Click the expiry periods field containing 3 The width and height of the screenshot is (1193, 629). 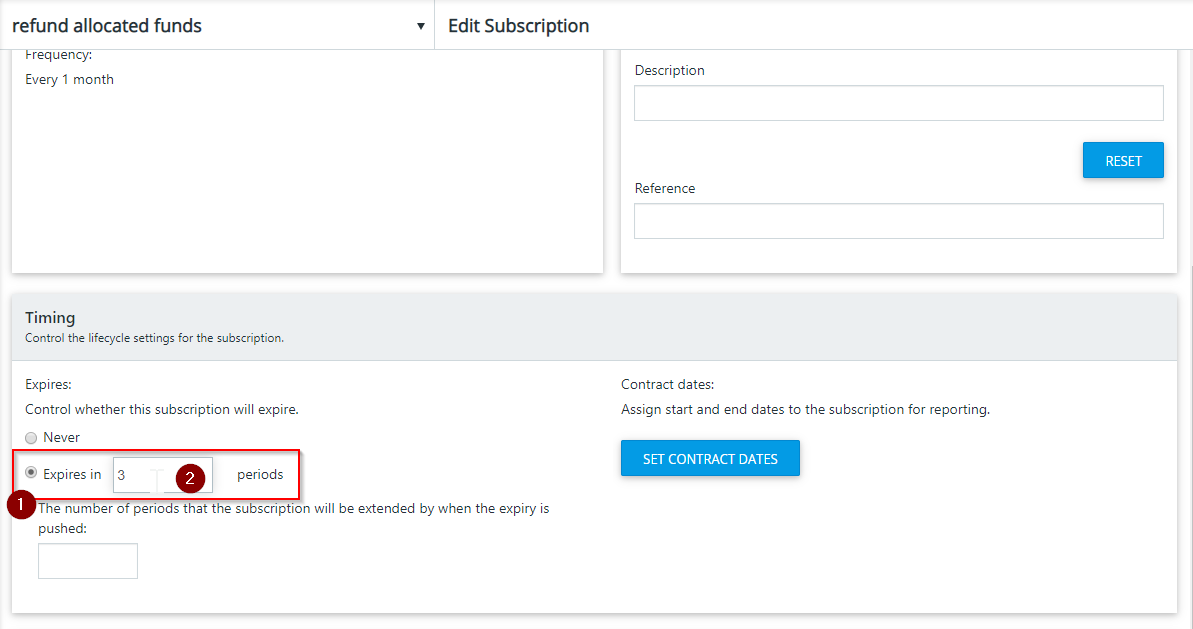point(163,475)
